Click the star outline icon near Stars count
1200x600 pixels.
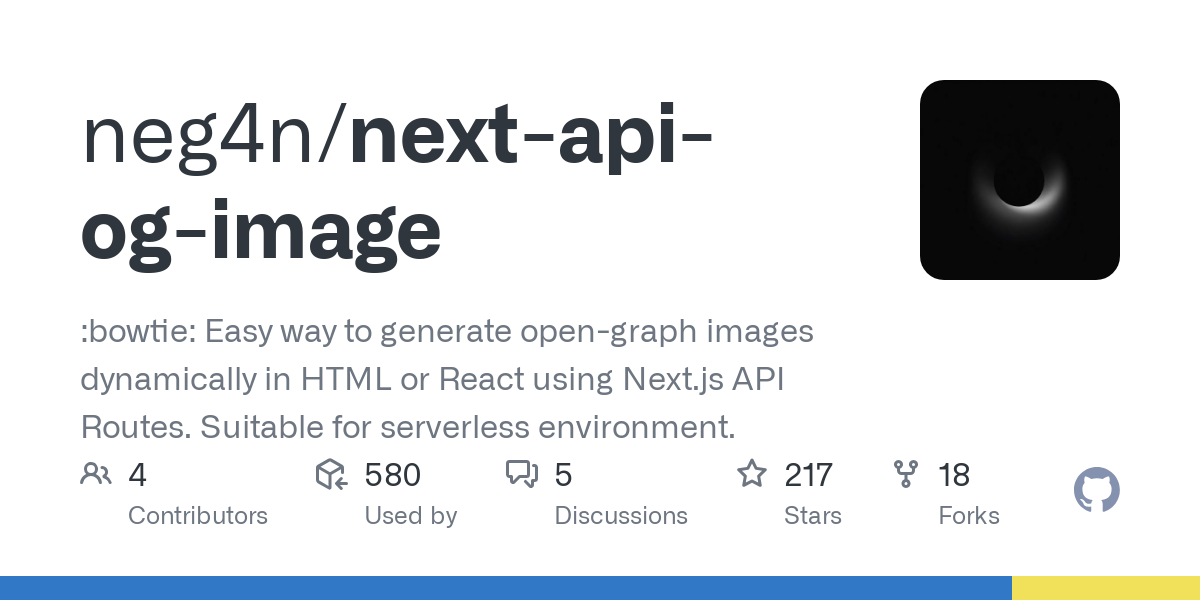pyautogui.click(x=751, y=474)
